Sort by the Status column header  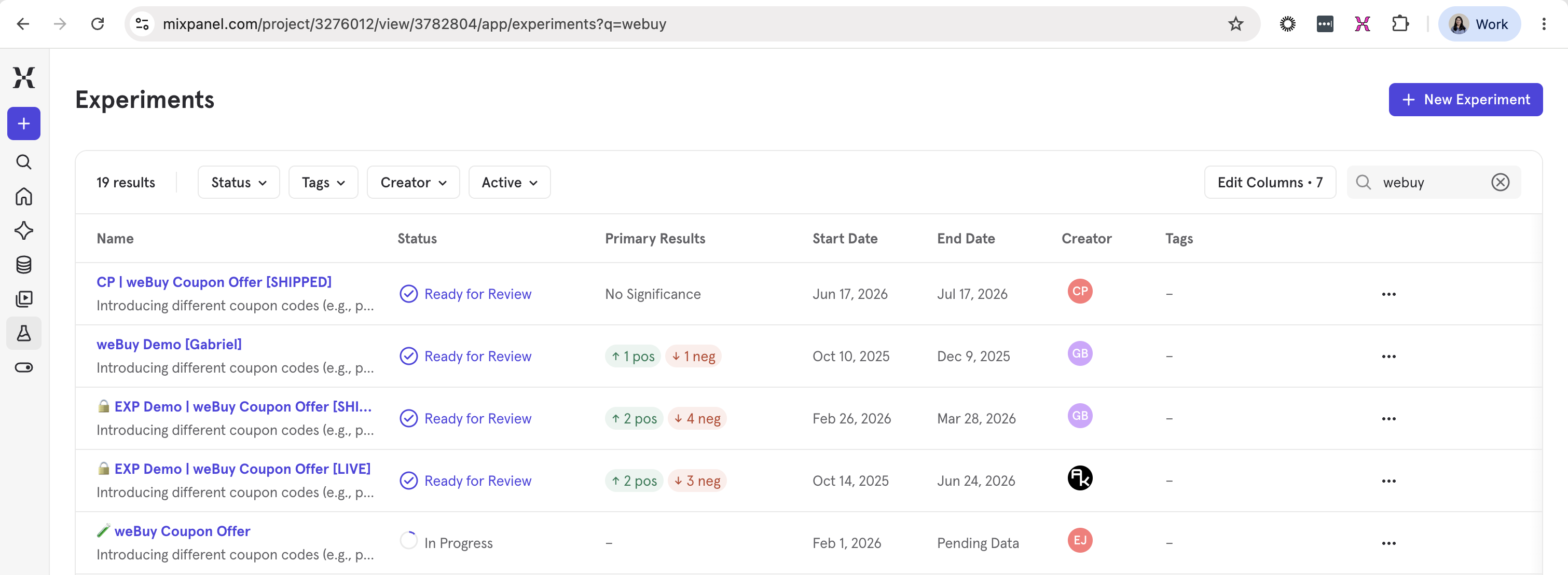point(417,238)
